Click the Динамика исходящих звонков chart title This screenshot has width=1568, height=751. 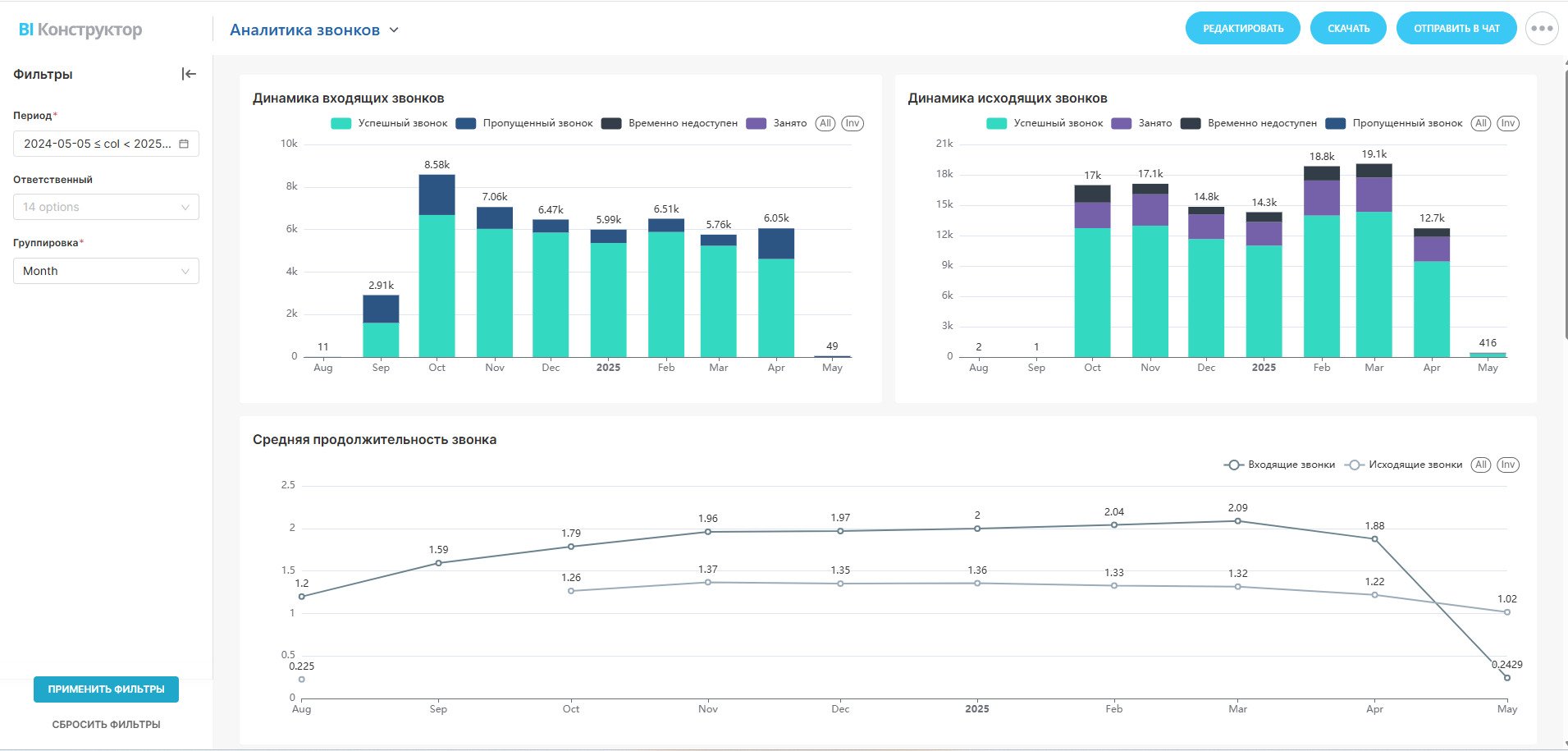(1008, 98)
